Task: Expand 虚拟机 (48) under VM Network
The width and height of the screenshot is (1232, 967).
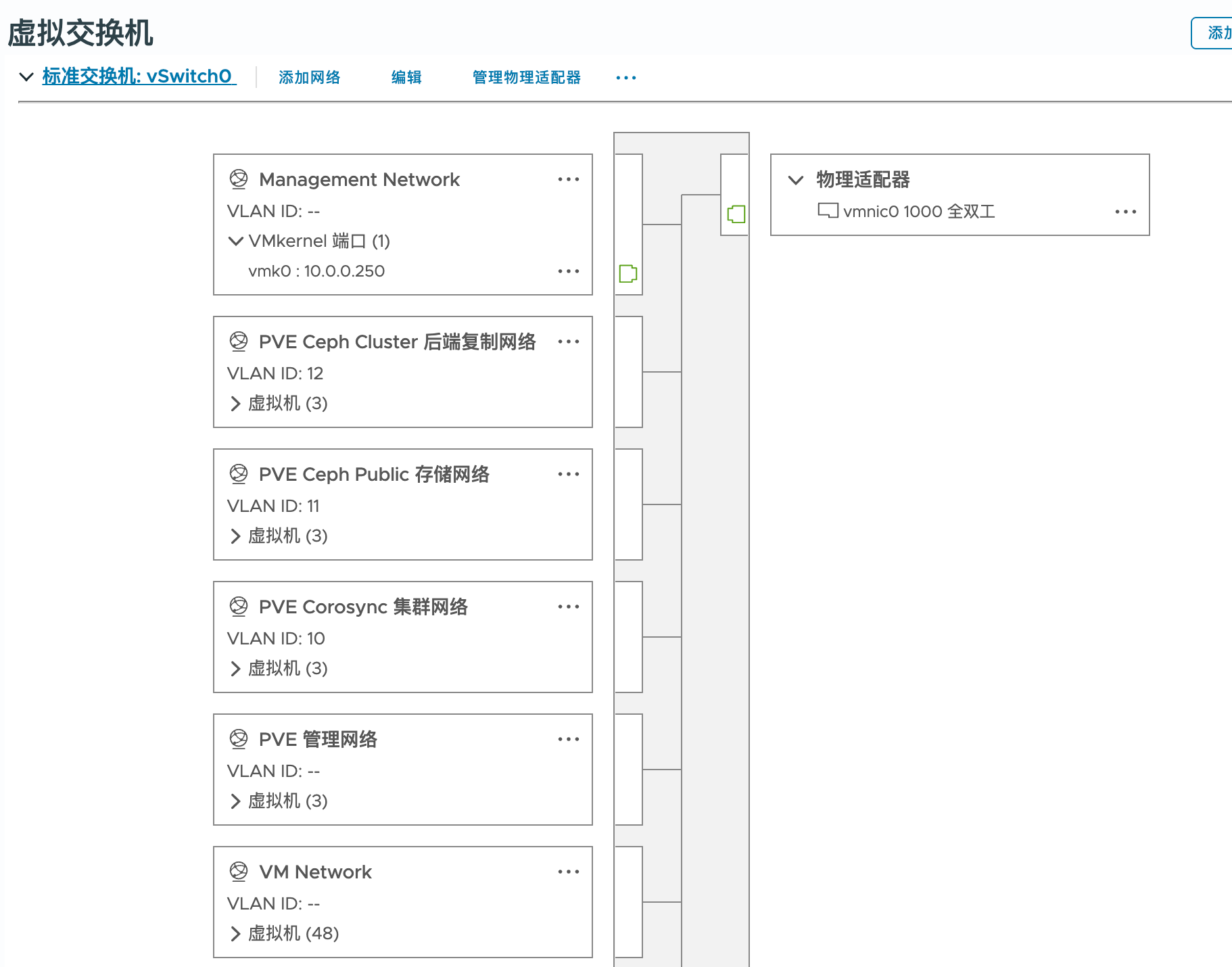Action: click(x=235, y=934)
